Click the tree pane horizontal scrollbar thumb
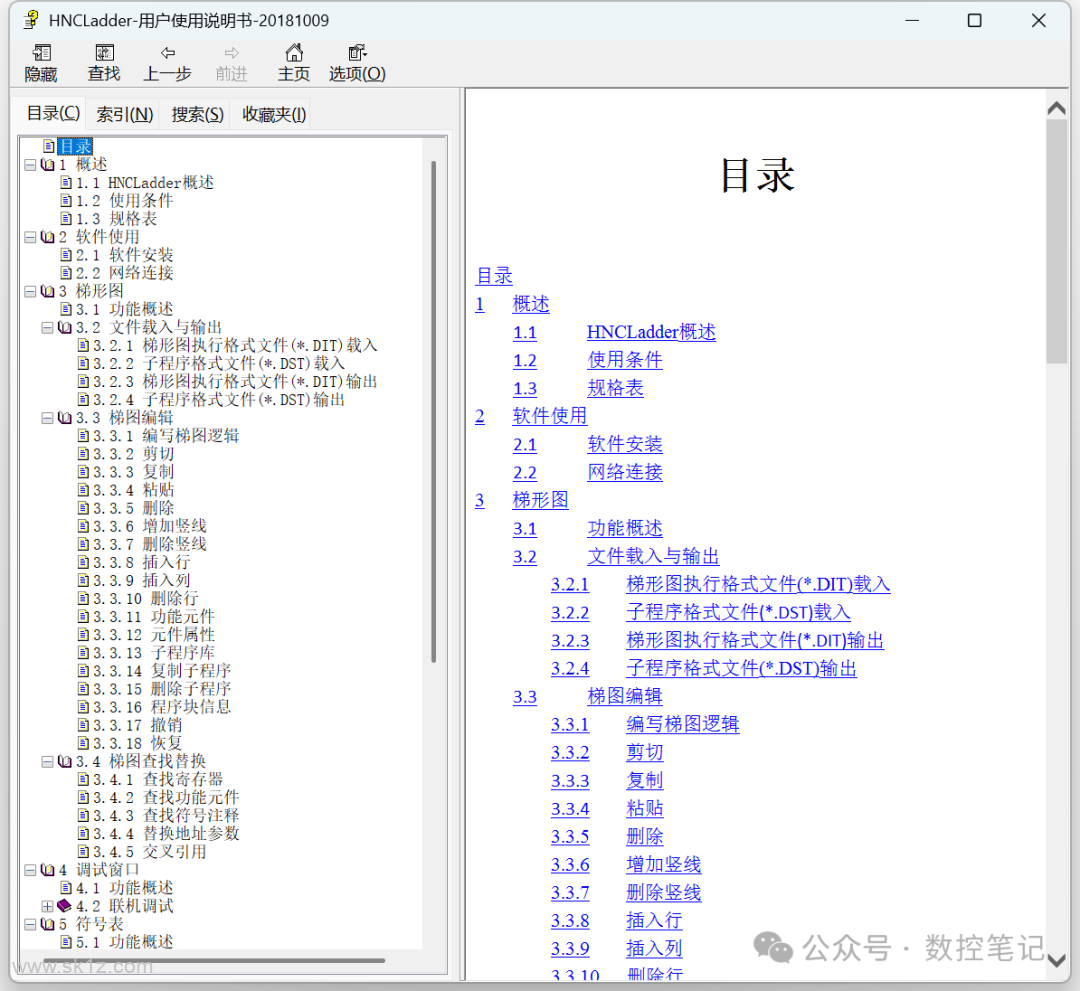1080x991 pixels. point(214,960)
